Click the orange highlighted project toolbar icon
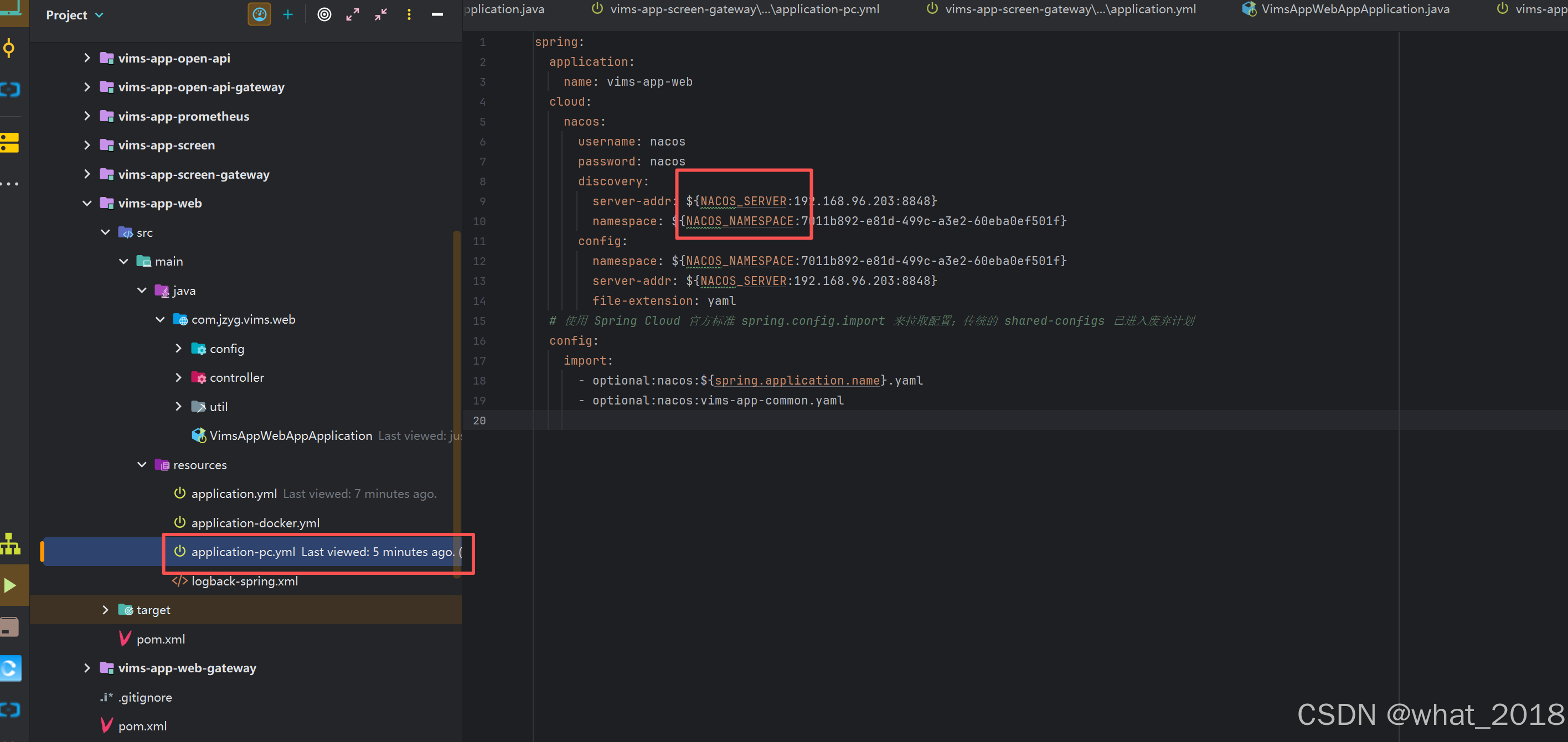 259,14
